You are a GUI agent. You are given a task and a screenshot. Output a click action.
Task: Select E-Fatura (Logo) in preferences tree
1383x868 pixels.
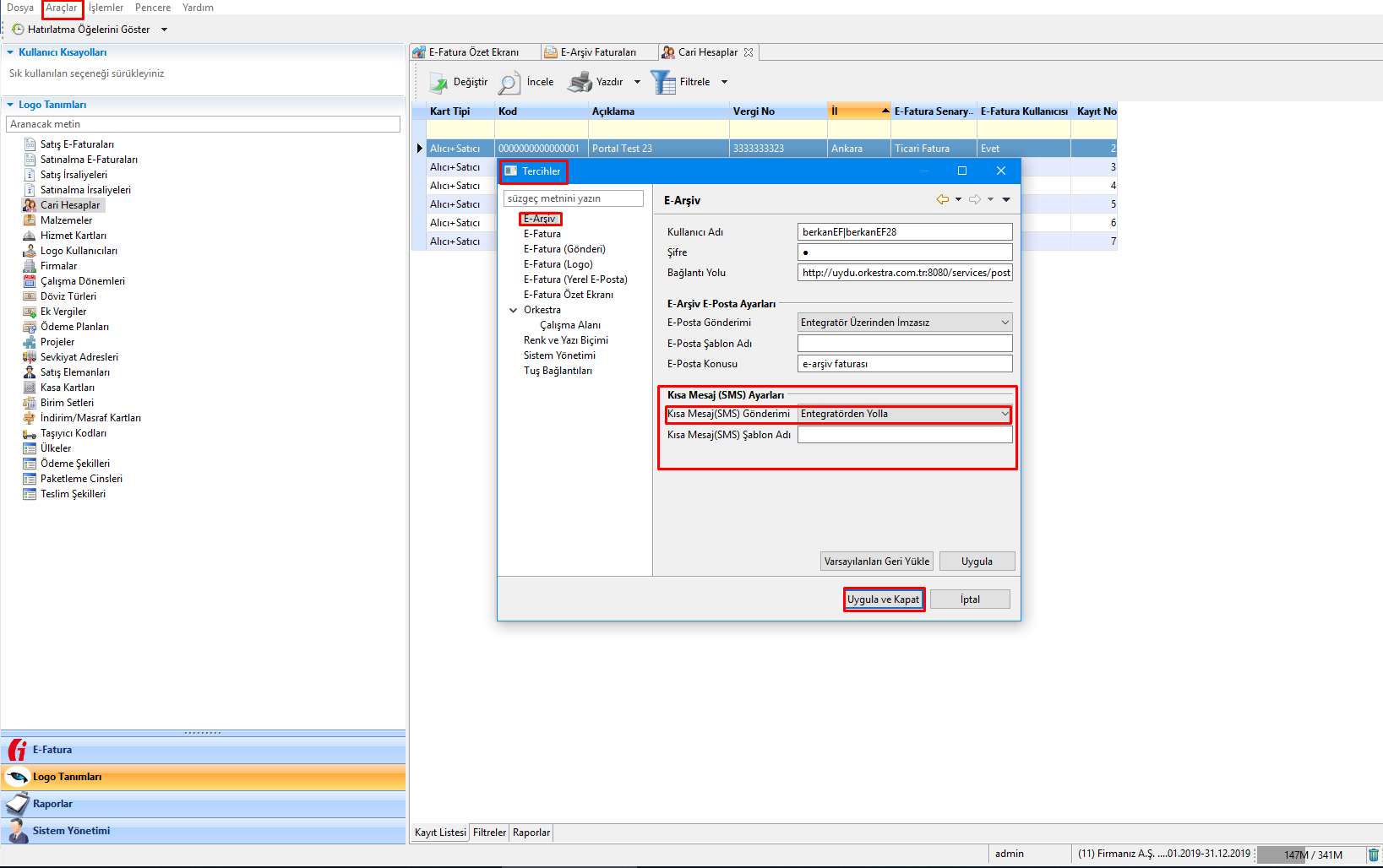pos(558,264)
